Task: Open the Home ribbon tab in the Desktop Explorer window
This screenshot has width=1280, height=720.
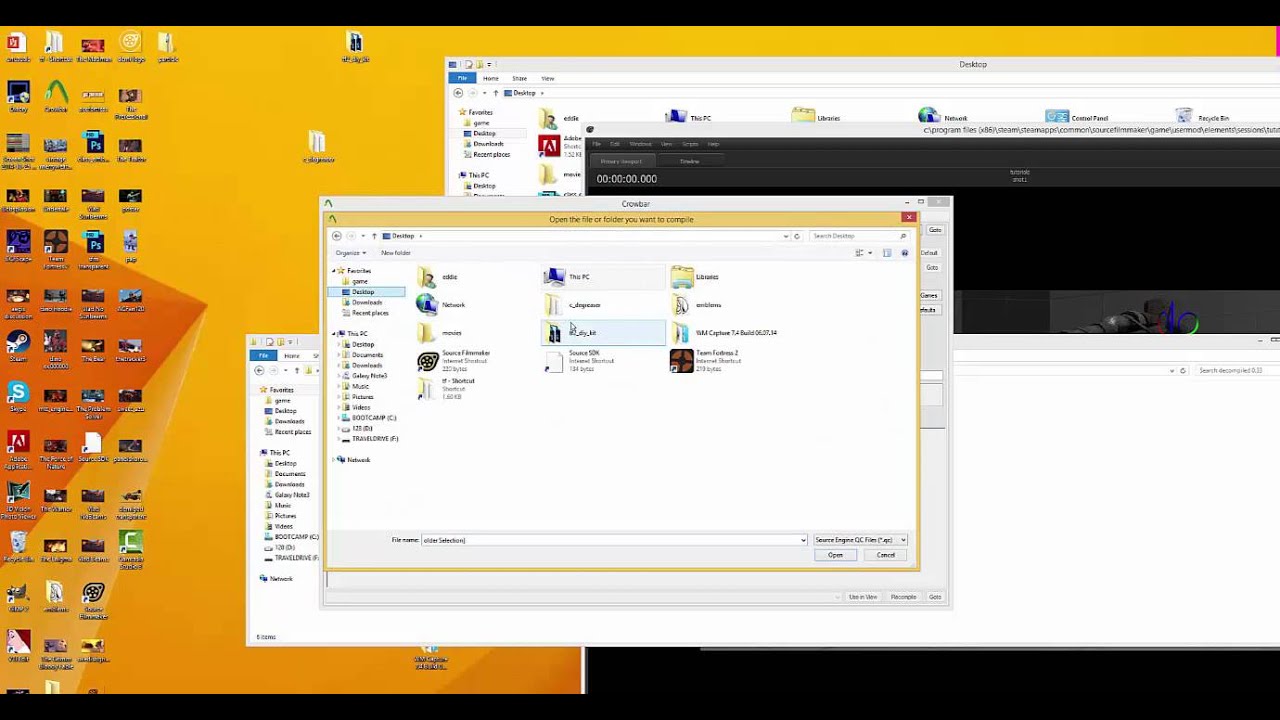Action: (x=491, y=78)
